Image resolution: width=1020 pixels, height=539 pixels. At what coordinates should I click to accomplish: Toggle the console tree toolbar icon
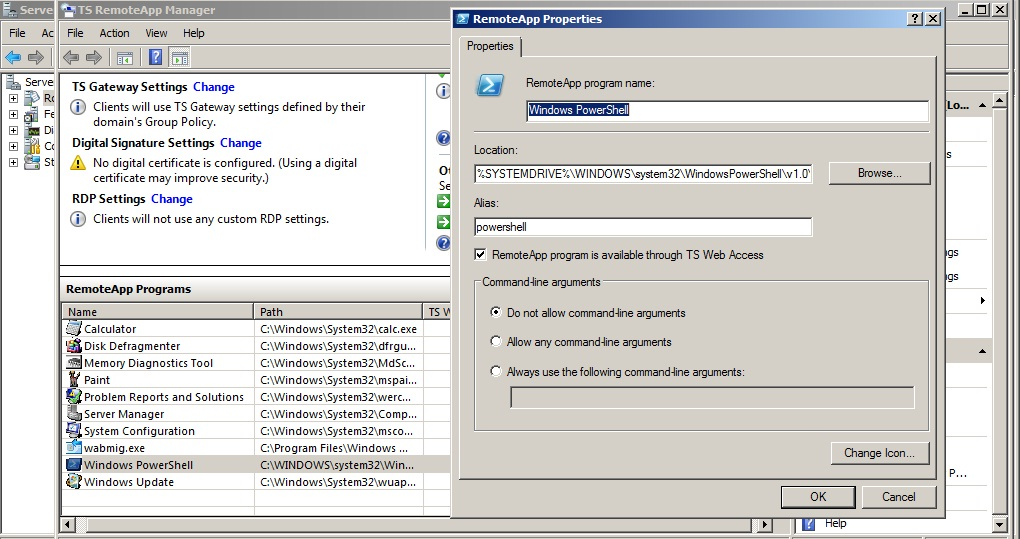pos(125,58)
